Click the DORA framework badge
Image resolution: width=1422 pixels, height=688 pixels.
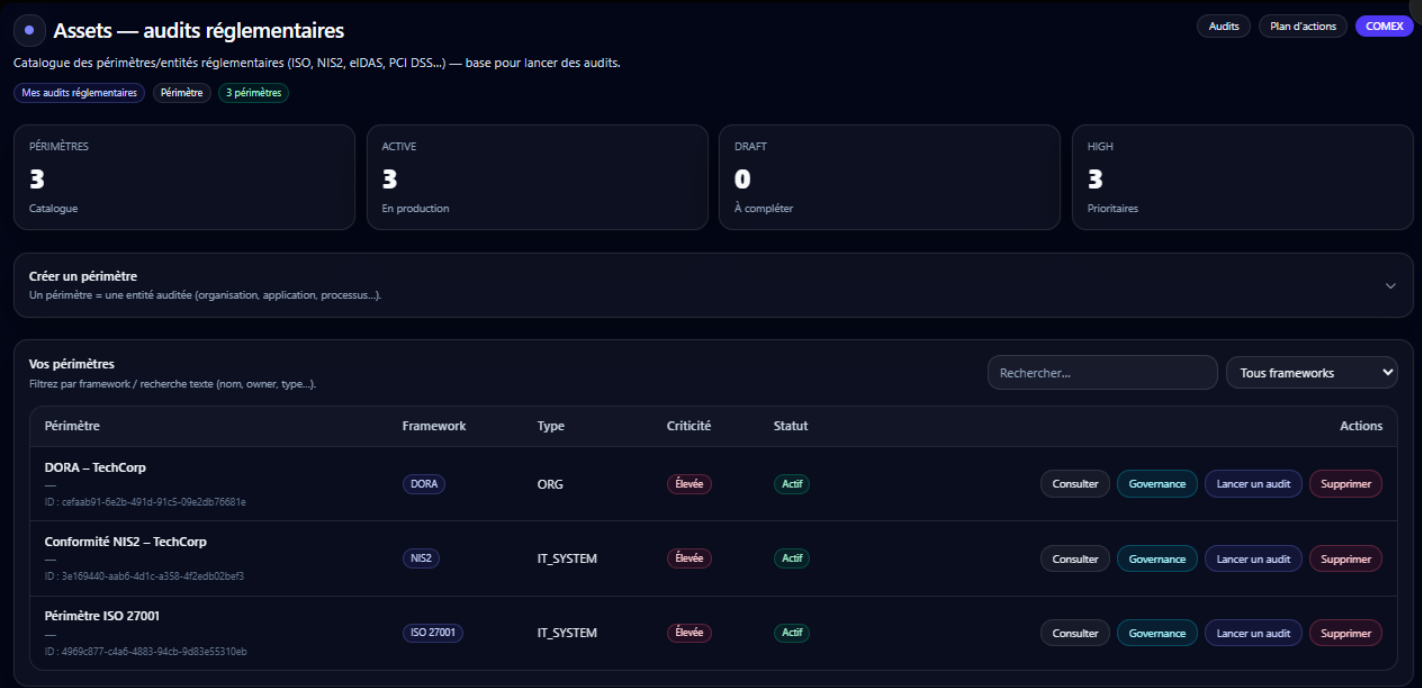point(424,484)
